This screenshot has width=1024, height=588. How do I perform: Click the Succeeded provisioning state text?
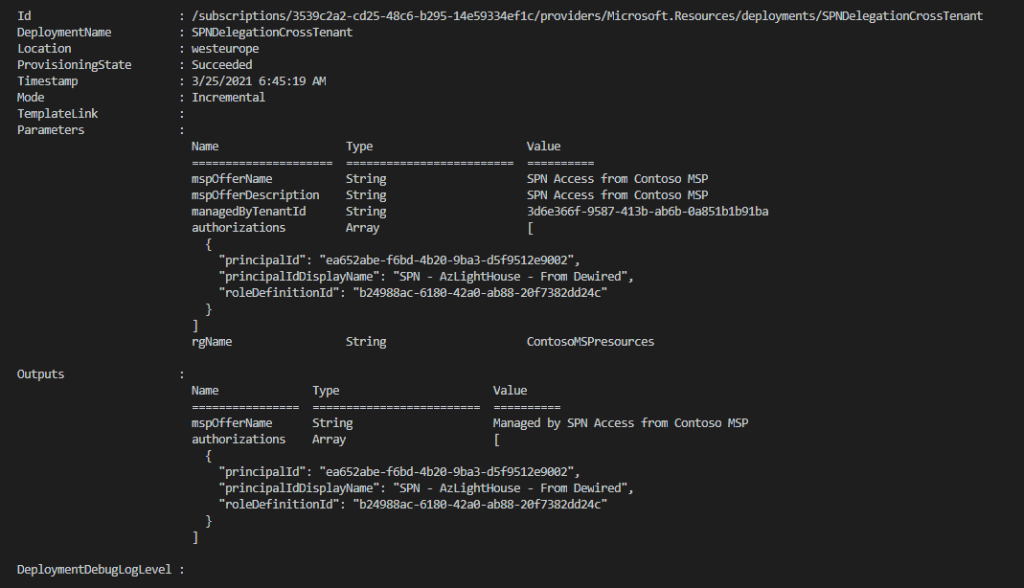tap(222, 65)
